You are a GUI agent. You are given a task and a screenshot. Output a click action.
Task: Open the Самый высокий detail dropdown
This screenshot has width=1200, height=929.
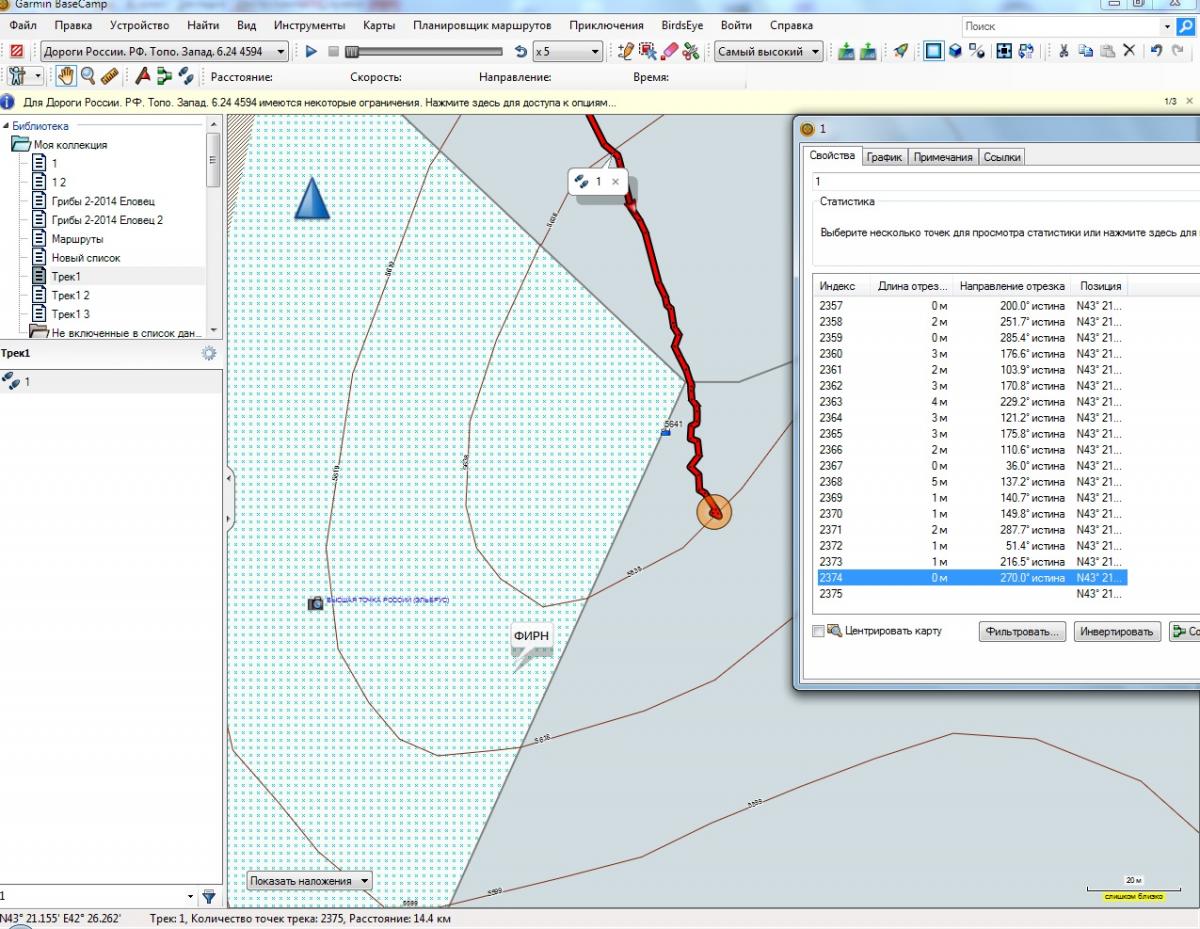click(x=768, y=51)
